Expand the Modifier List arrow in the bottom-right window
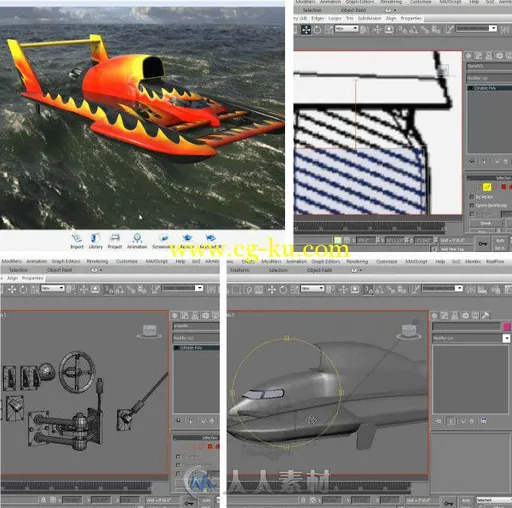Image resolution: width=512 pixels, height=508 pixels. click(x=506, y=338)
